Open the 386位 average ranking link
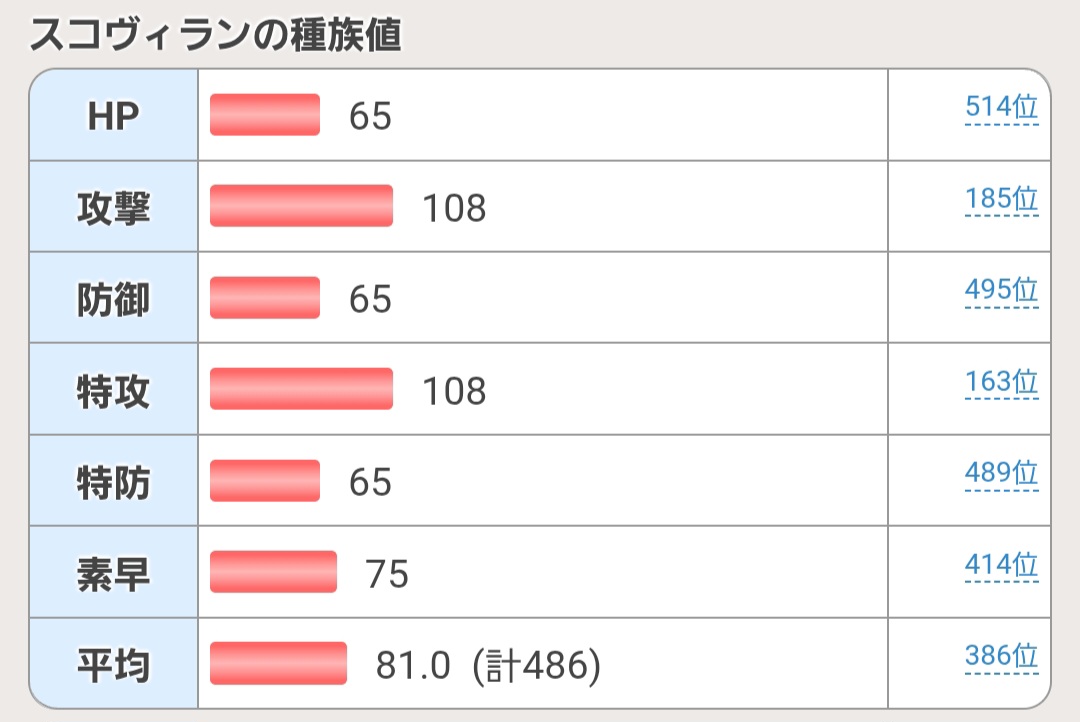The width and height of the screenshot is (1080, 722). pyautogui.click(x=1001, y=656)
